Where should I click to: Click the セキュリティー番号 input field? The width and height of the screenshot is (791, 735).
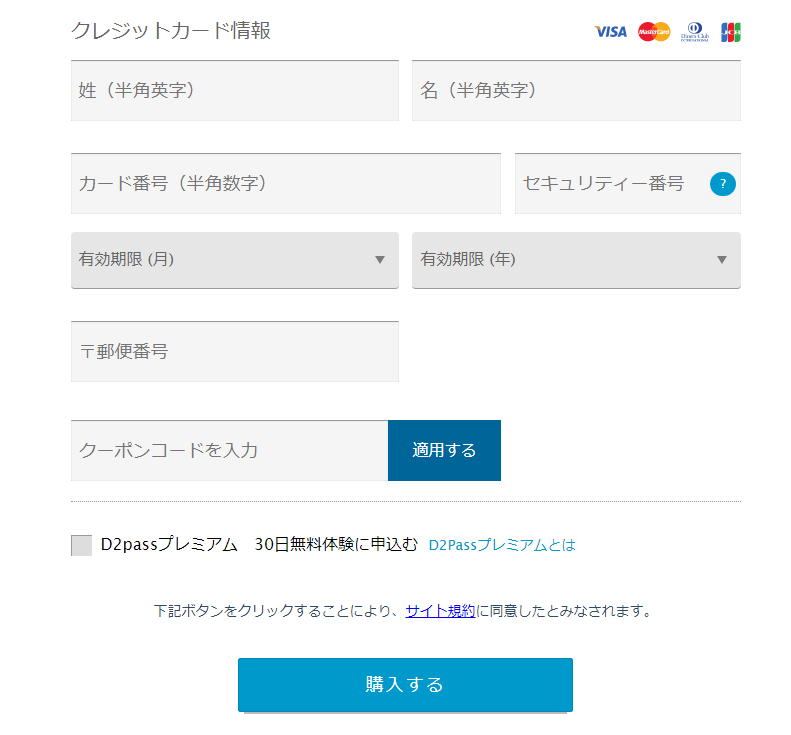pos(610,184)
